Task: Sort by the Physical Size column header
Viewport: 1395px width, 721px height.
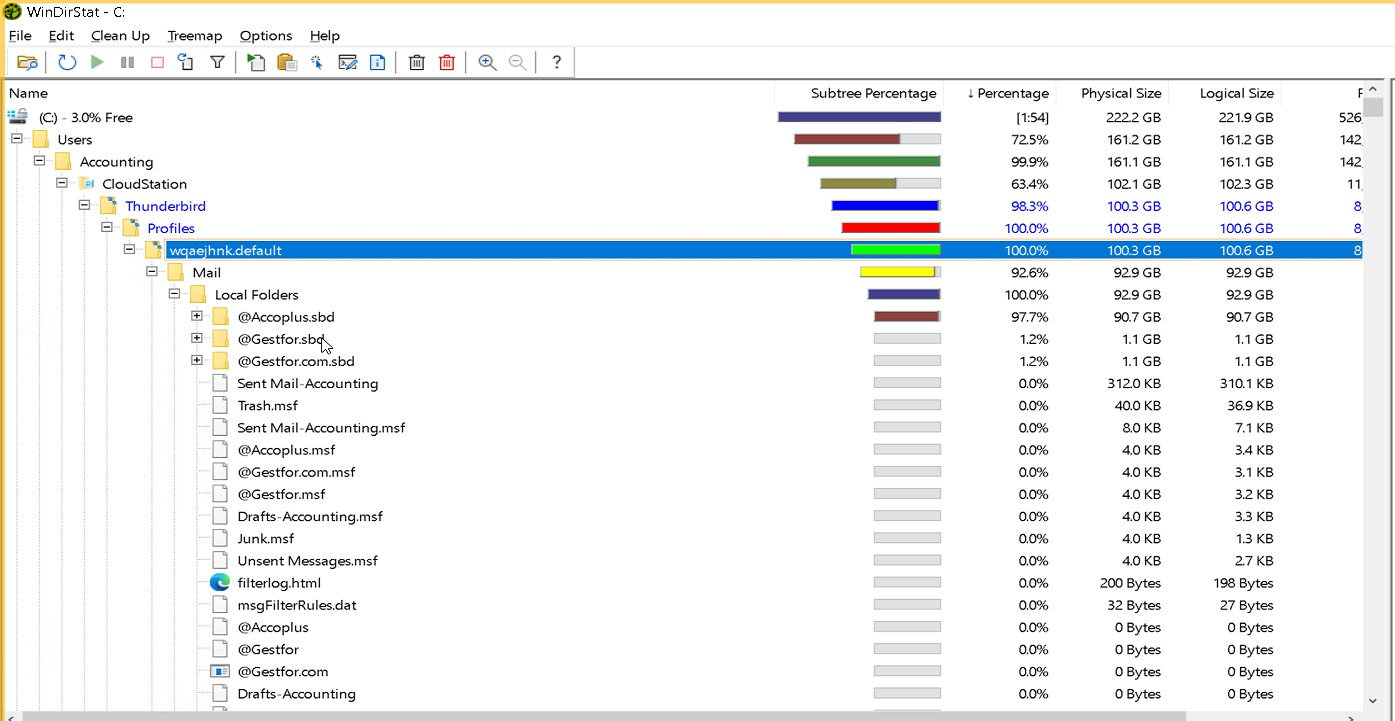Action: [x=1112, y=93]
